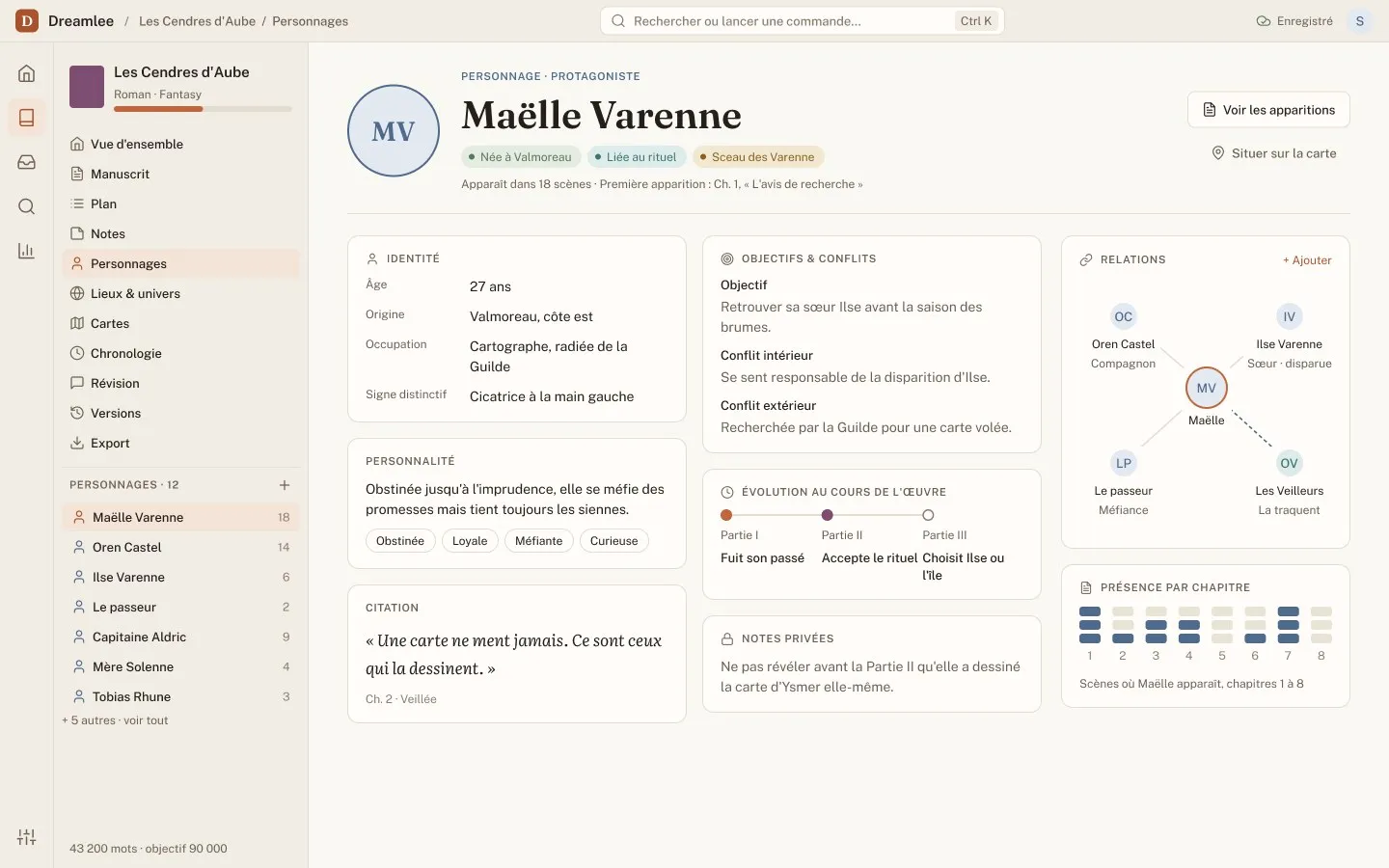The image size is (1389, 868).
Task: Click the Partie III evolution marker
Action: point(928,515)
